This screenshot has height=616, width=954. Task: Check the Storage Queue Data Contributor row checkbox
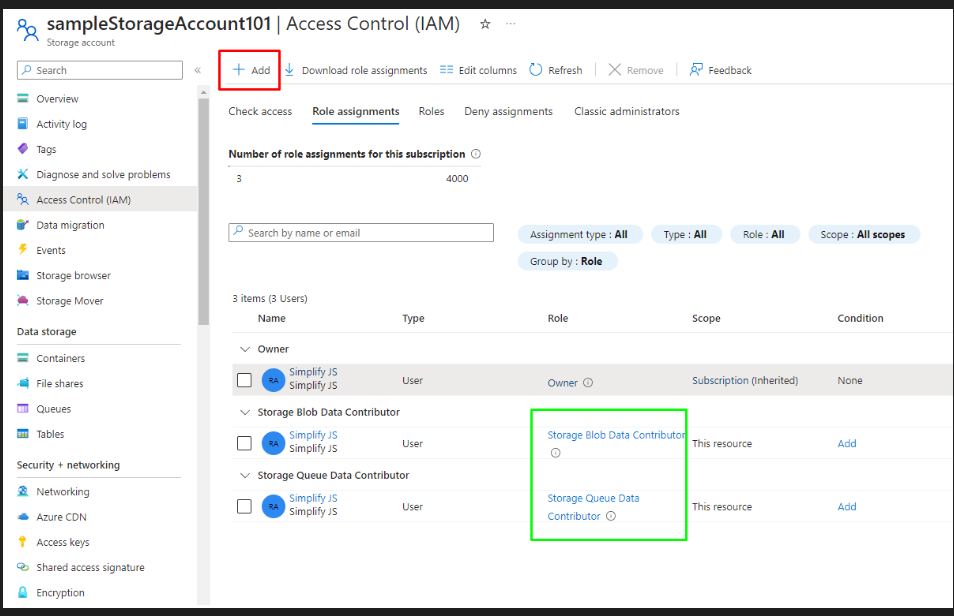tap(244, 506)
